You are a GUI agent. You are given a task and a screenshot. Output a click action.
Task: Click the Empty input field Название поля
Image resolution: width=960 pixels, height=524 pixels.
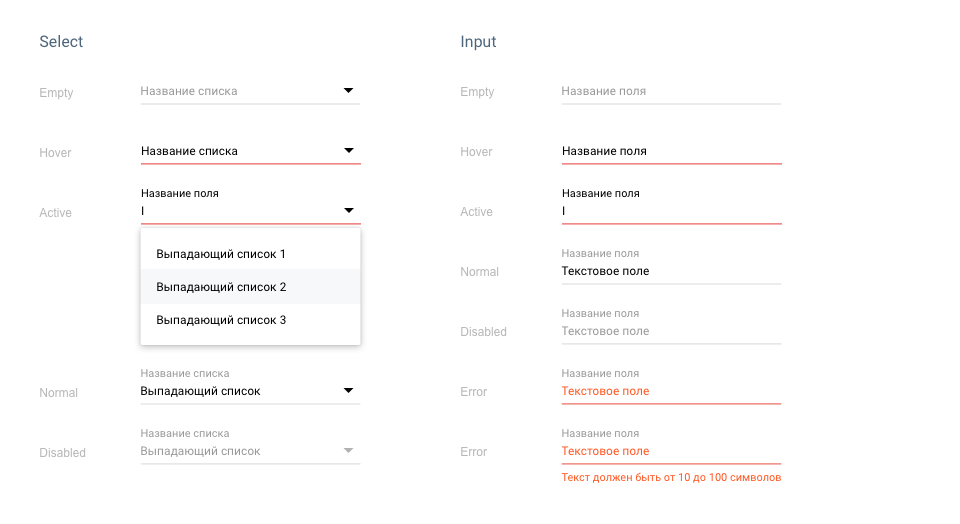coord(671,92)
